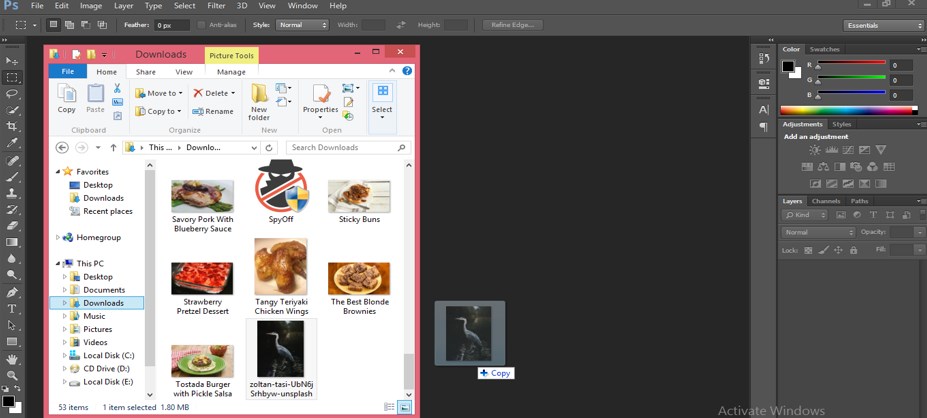Enable Intersect with selection mode
Viewport: 927px width, 418px height.
pos(102,25)
